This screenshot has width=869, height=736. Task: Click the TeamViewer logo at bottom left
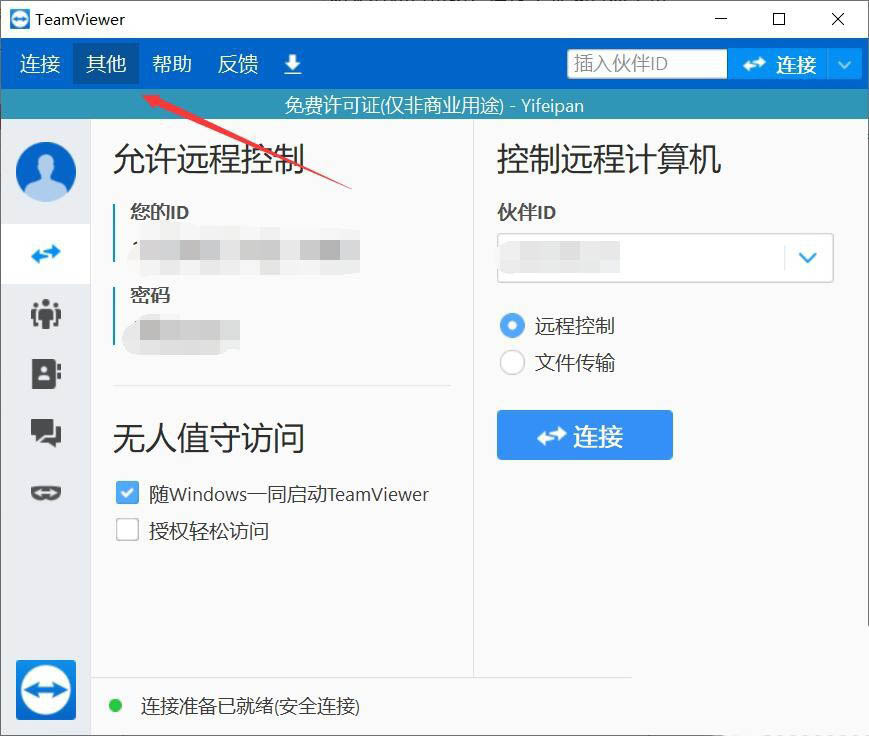pos(46,690)
